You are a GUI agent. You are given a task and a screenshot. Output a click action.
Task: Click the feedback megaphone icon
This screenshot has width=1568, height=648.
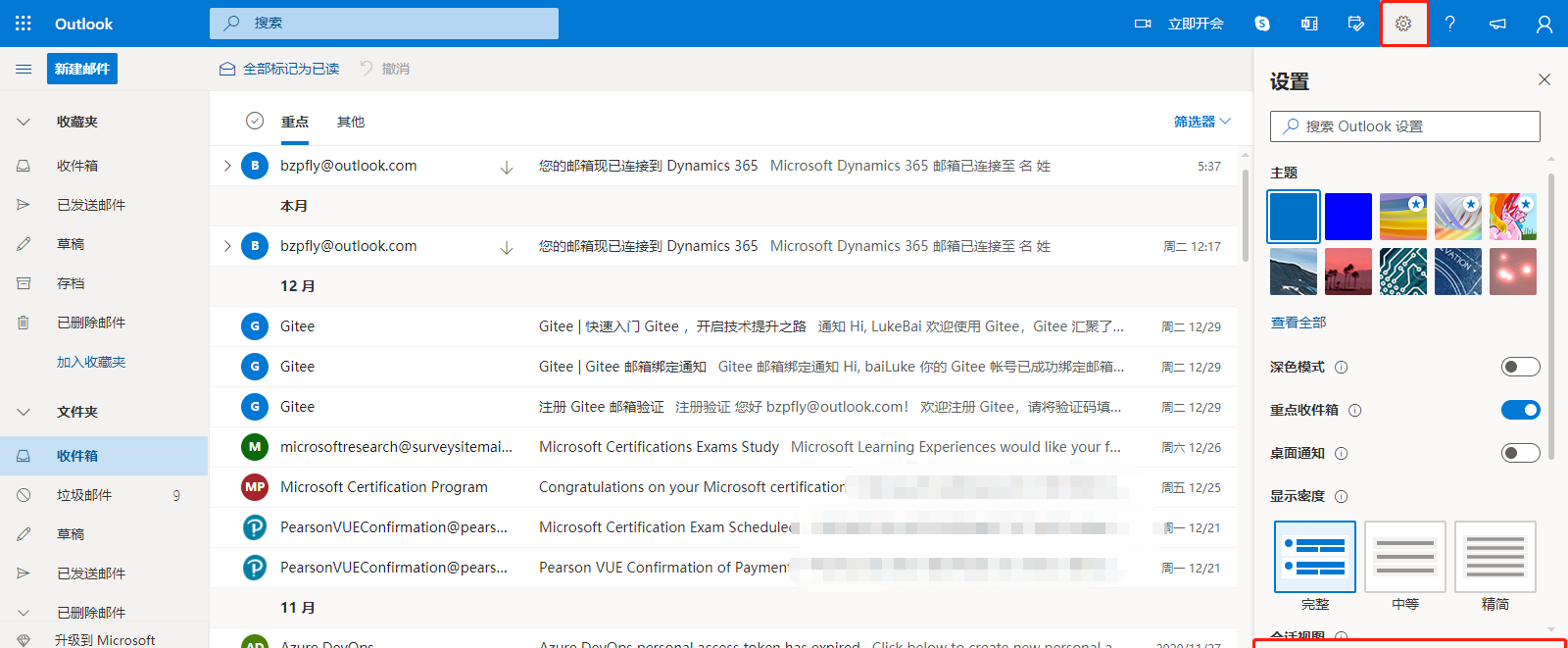click(1497, 24)
